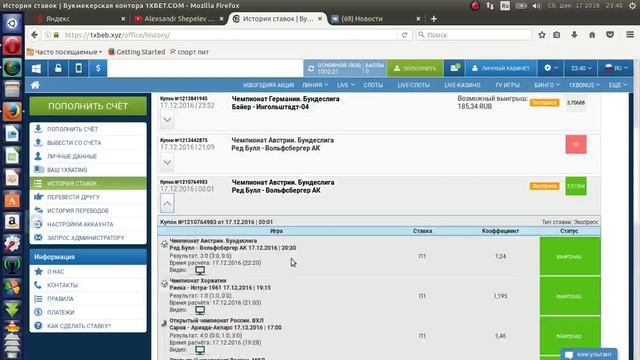Open the 1XBONUS dropdown menu
640x360 pixels.
pos(584,85)
